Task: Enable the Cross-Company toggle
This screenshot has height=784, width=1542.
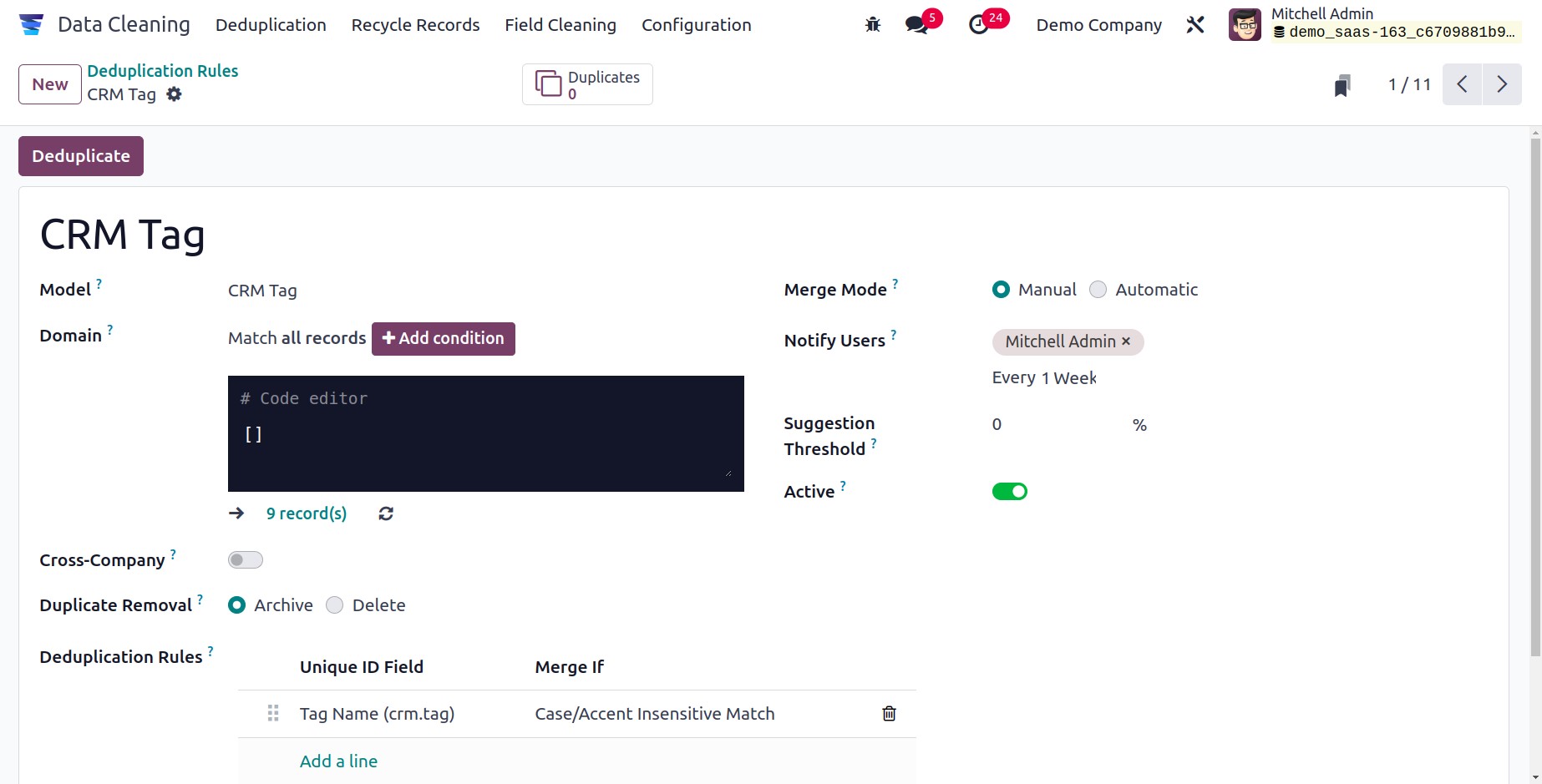Action: tap(245, 559)
